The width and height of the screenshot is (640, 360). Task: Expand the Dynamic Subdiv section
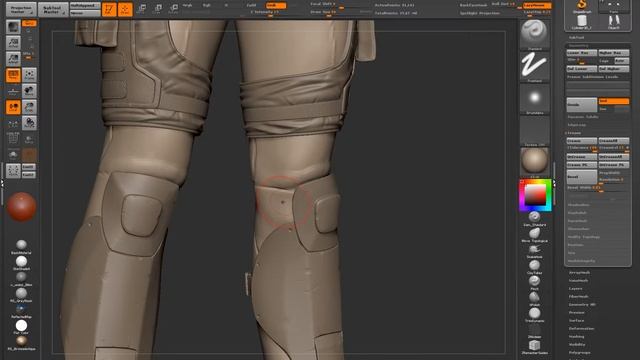582,117
